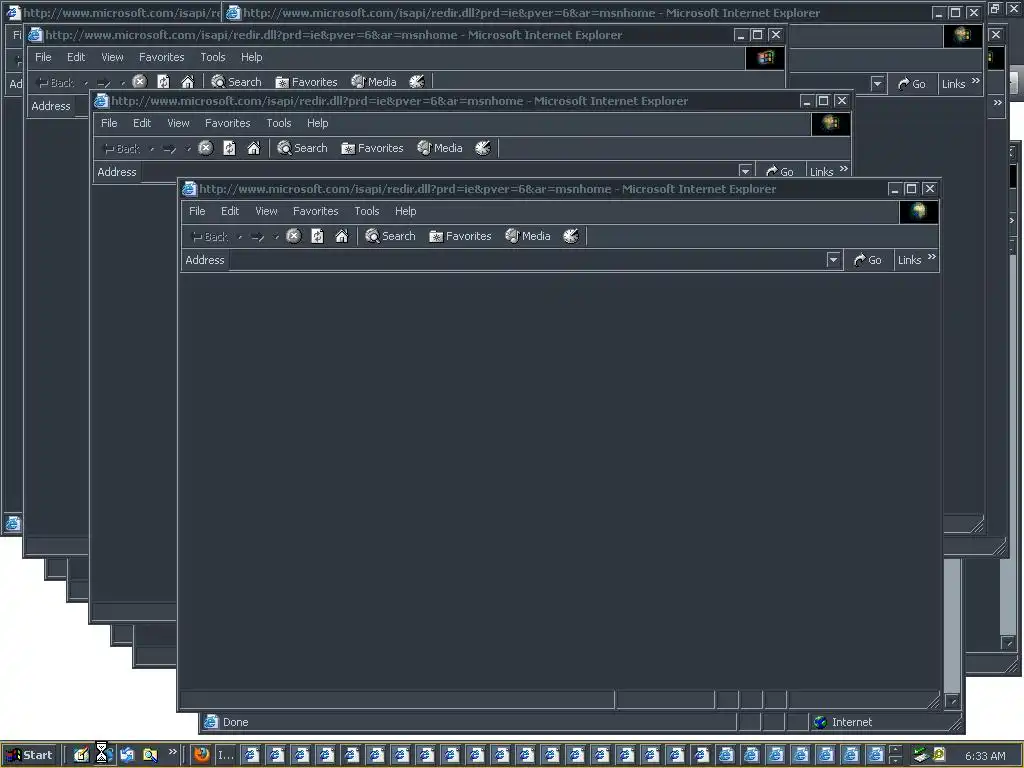Image resolution: width=1024 pixels, height=768 pixels.
Task: Switch to the Firefox taskbar button
Action: pos(202,755)
